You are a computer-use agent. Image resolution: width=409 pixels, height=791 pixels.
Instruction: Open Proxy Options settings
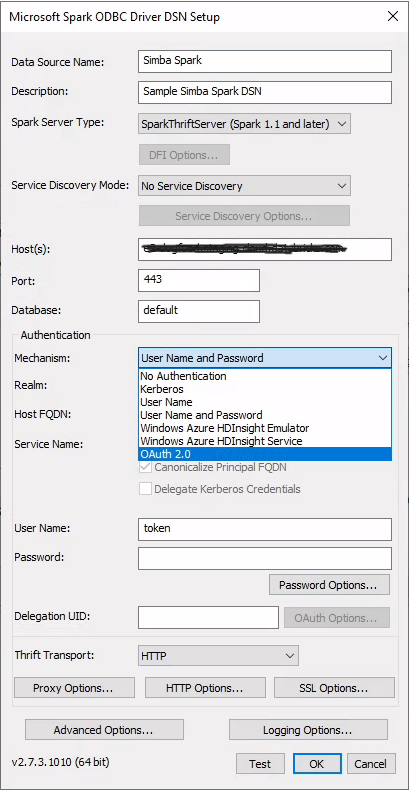click(75, 688)
